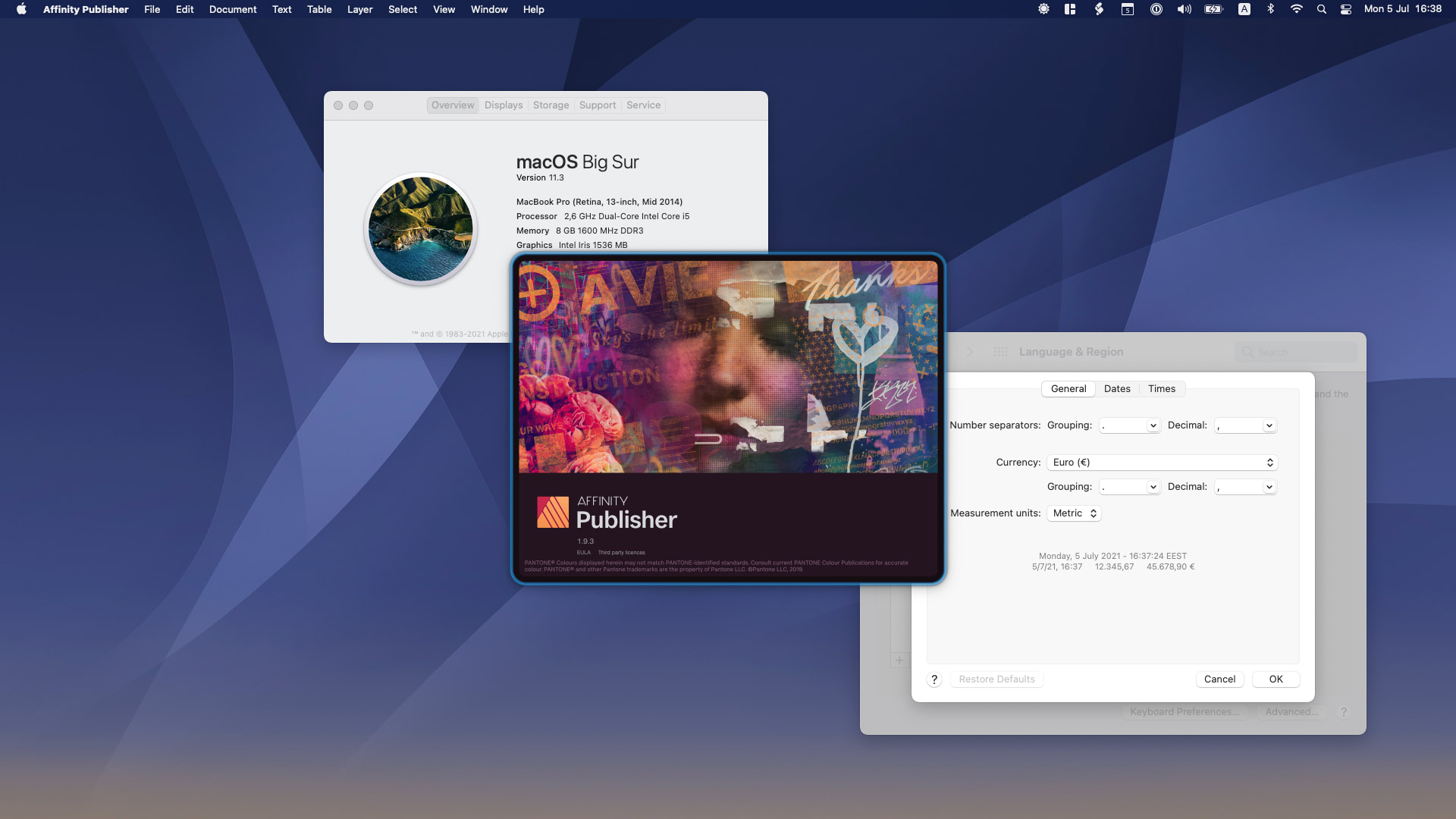Screen dimensions: 1456x819
Task: Open the EULA link on Publisher splash
Action: 583,553
